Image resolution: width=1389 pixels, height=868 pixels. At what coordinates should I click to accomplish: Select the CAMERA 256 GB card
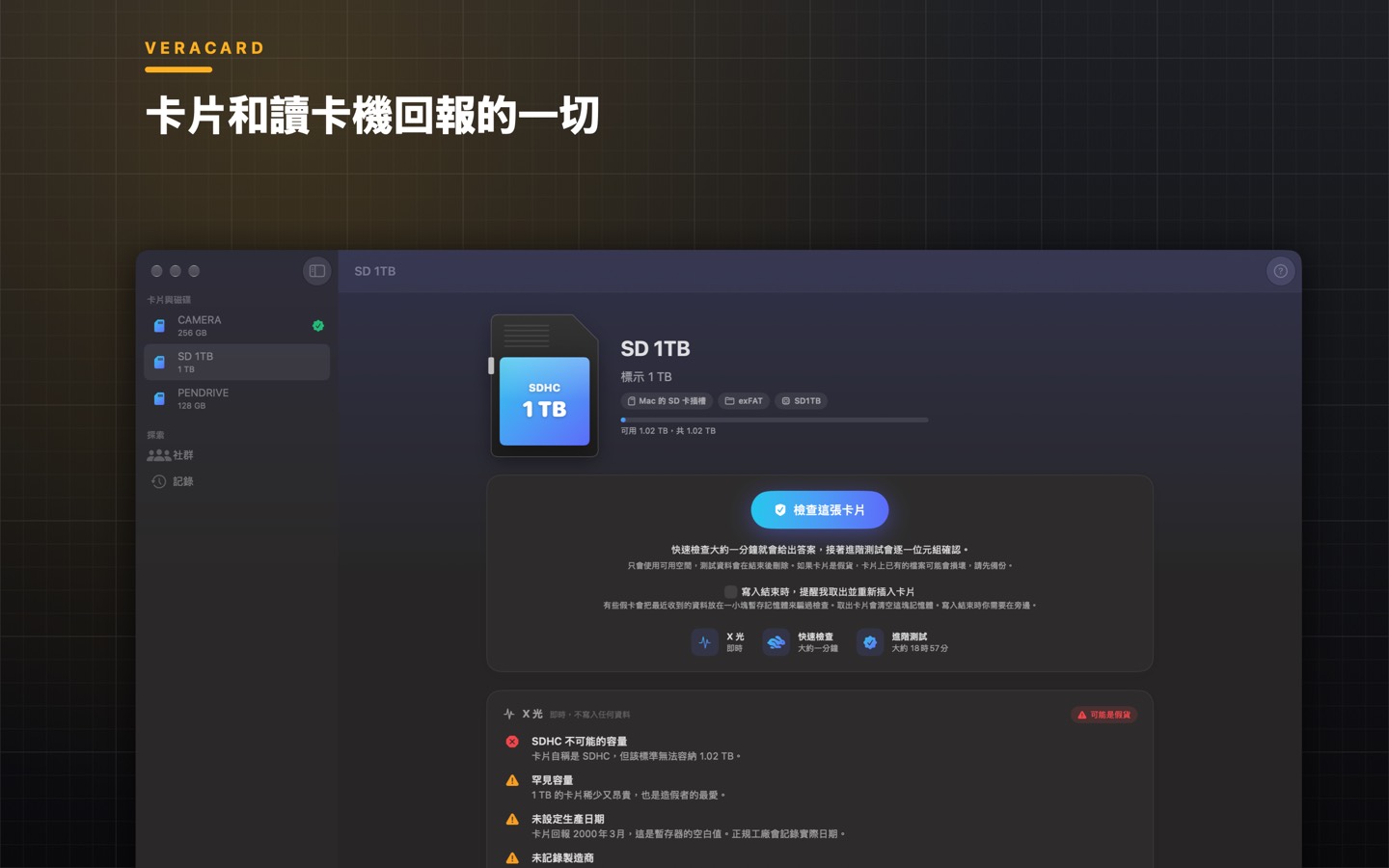(237, 326)
